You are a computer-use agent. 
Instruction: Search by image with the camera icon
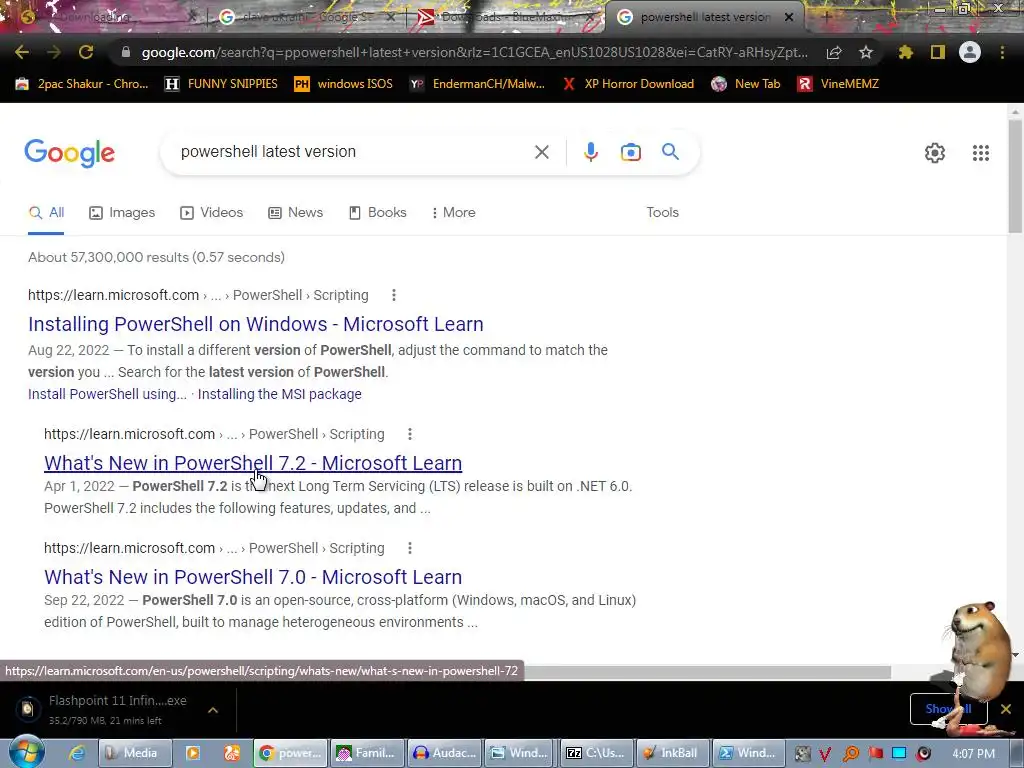coord(630,152)
